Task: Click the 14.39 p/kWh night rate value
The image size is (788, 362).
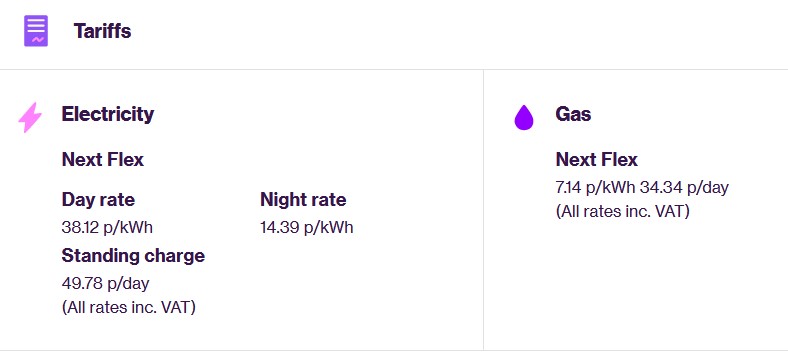Action: 307,227
